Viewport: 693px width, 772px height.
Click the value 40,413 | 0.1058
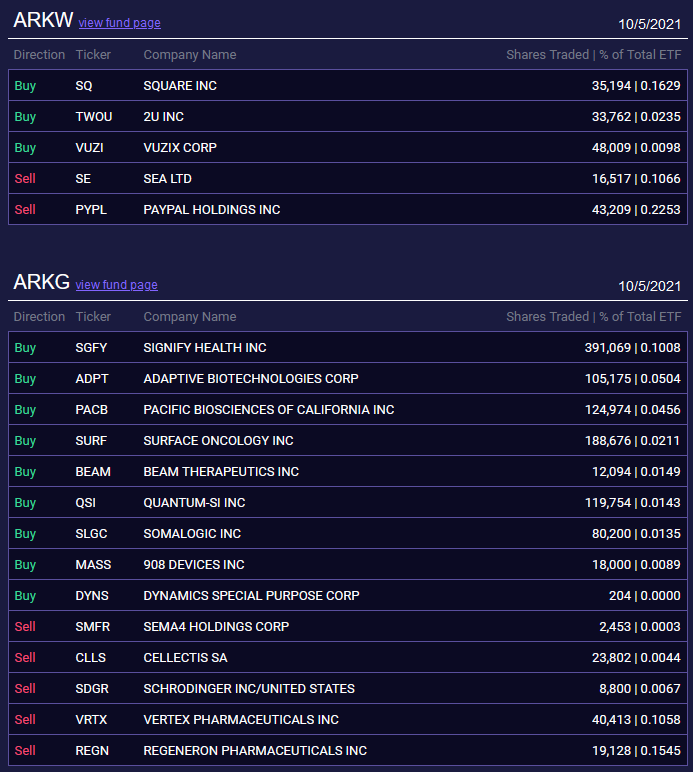click(x=636, y=720)
